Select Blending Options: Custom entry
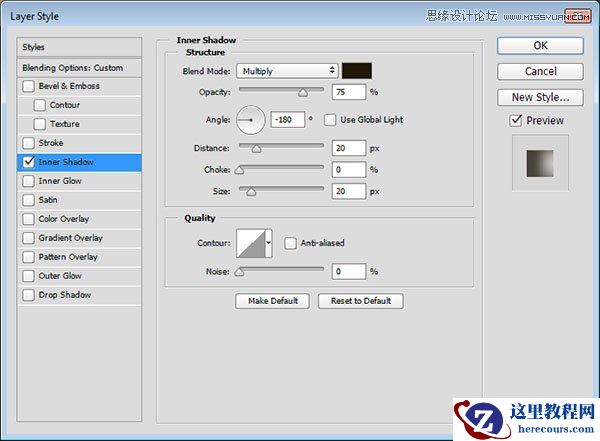This screenshot has height=441, width=600. 79,68
